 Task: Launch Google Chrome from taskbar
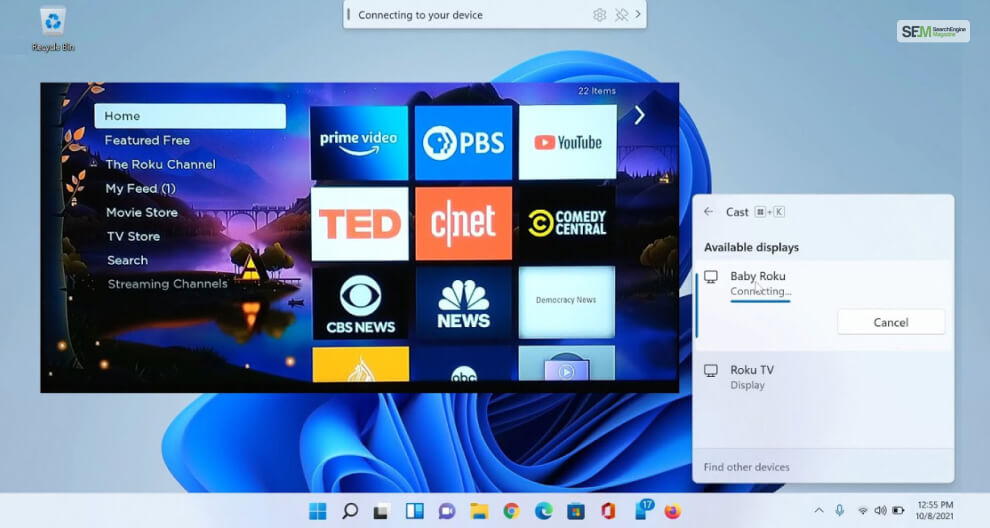(511, 511)
